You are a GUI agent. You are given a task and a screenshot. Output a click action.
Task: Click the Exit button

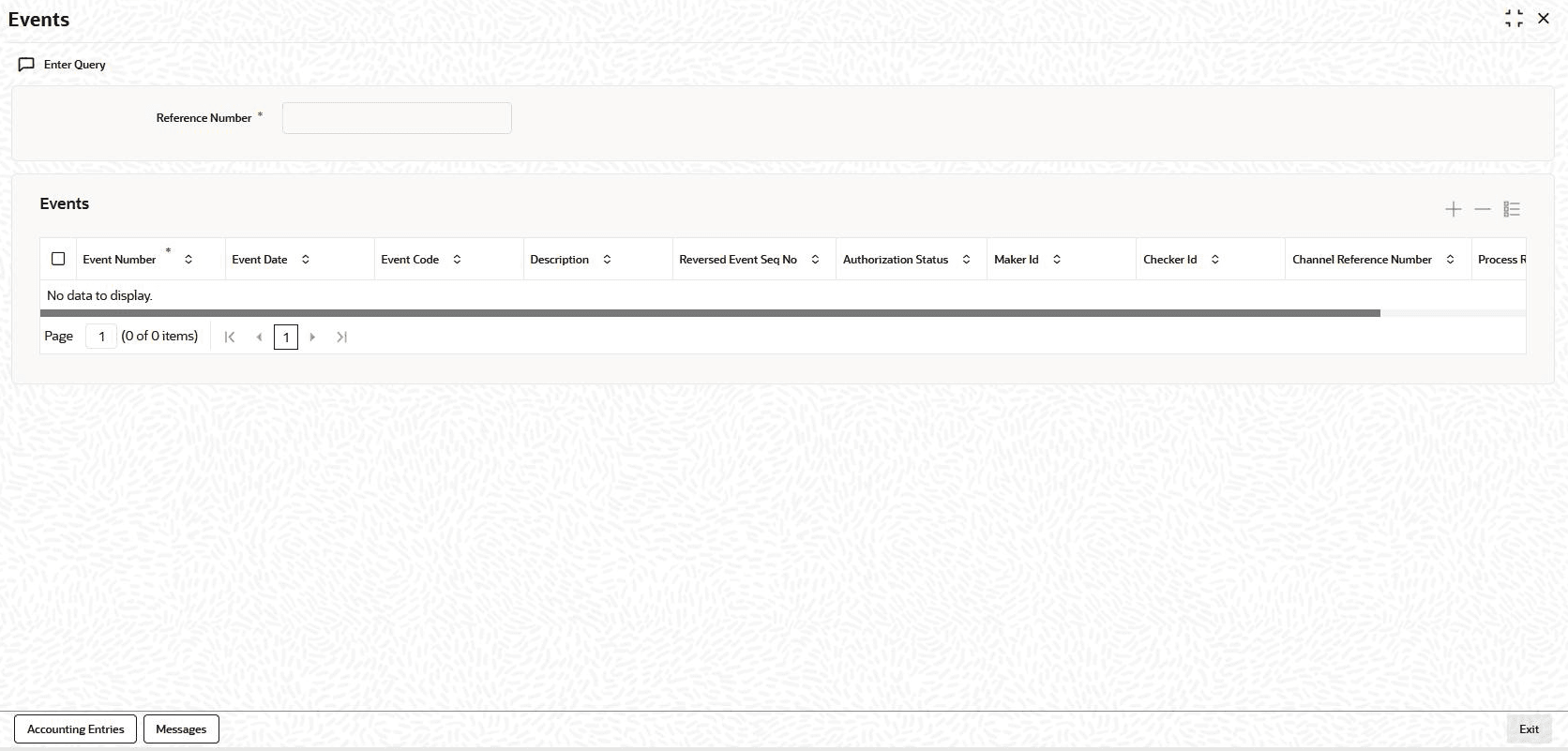pyautogui.click(x=1529, y=729)
